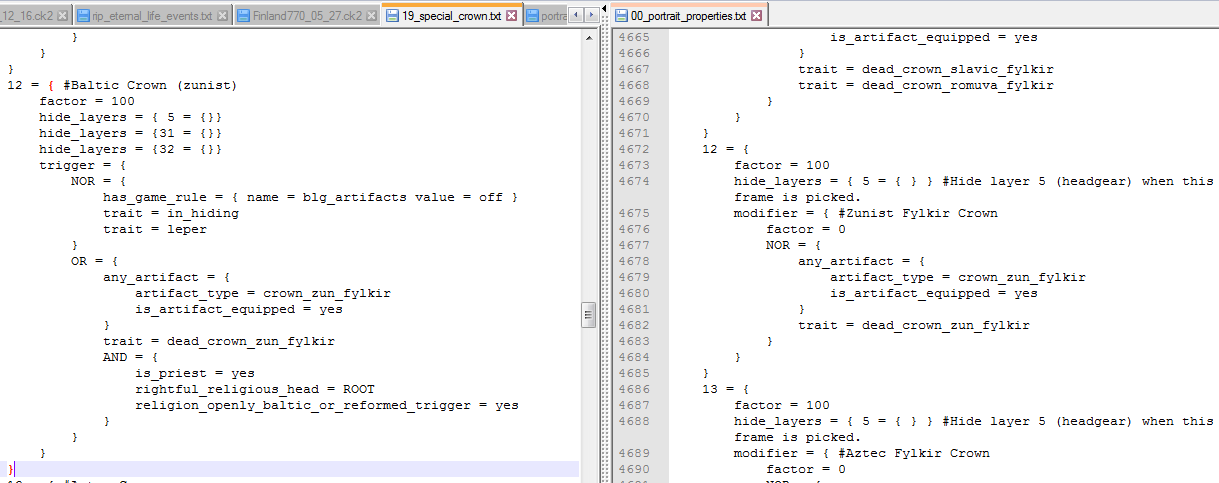
Task: Close the Finland770_05_27.ck2 tab
Action: click(x=372, y=16)
